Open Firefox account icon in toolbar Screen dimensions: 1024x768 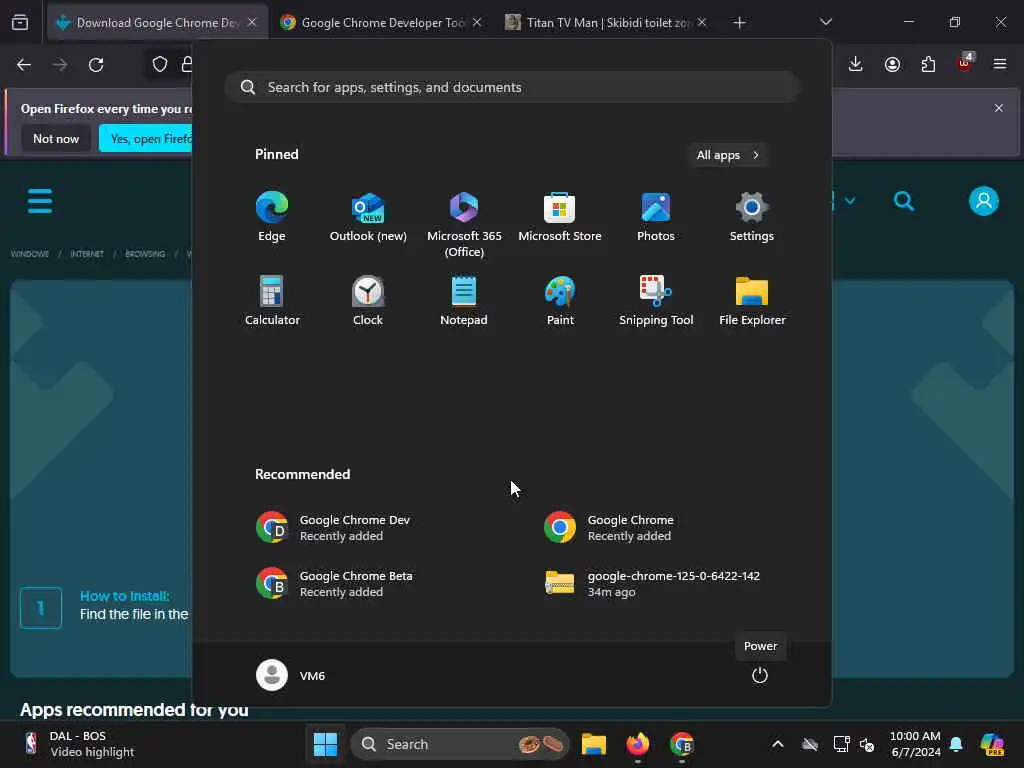pos(892,64)
